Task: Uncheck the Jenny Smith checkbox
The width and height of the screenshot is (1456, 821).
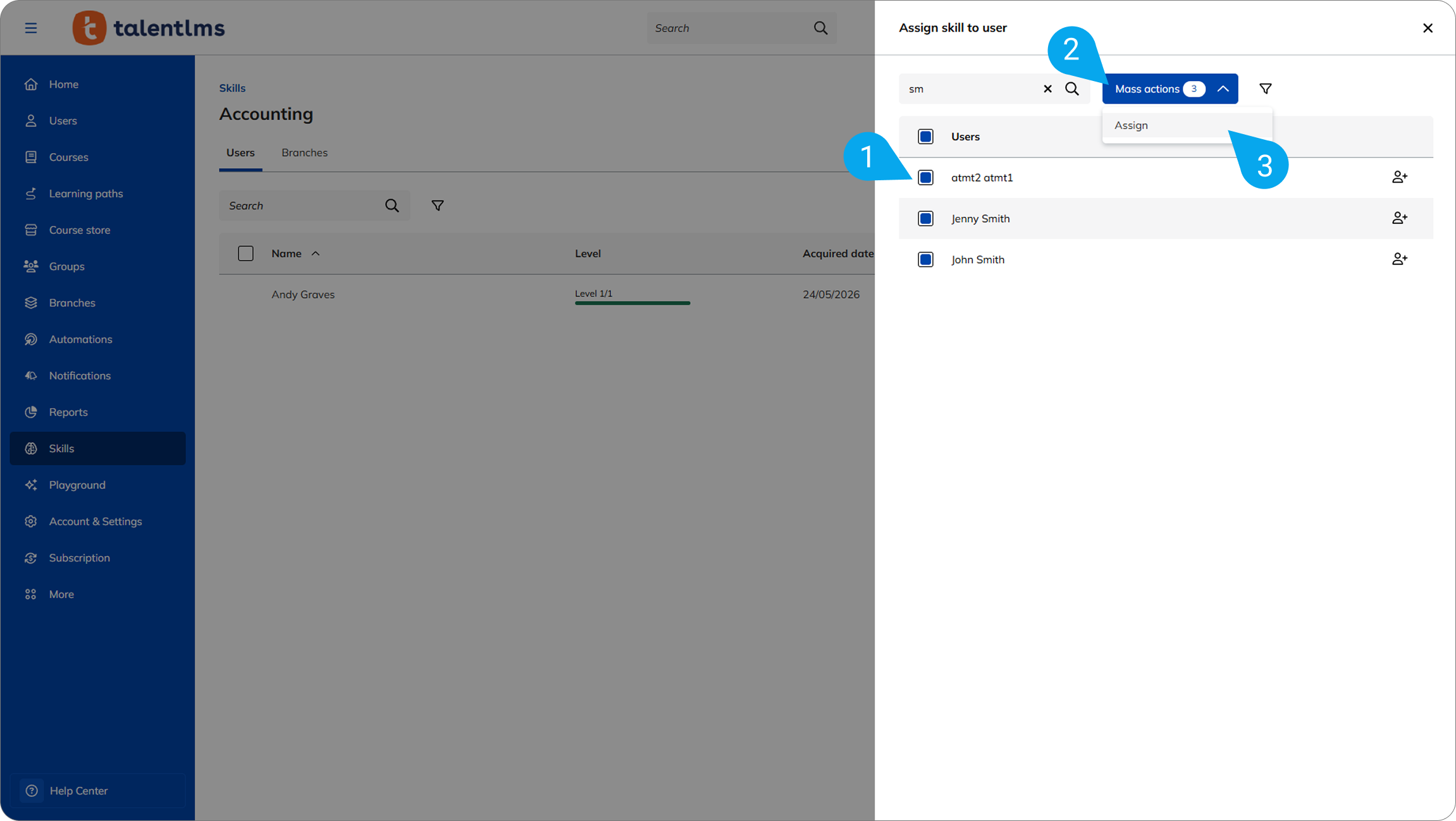Action: tap(925, 219)
